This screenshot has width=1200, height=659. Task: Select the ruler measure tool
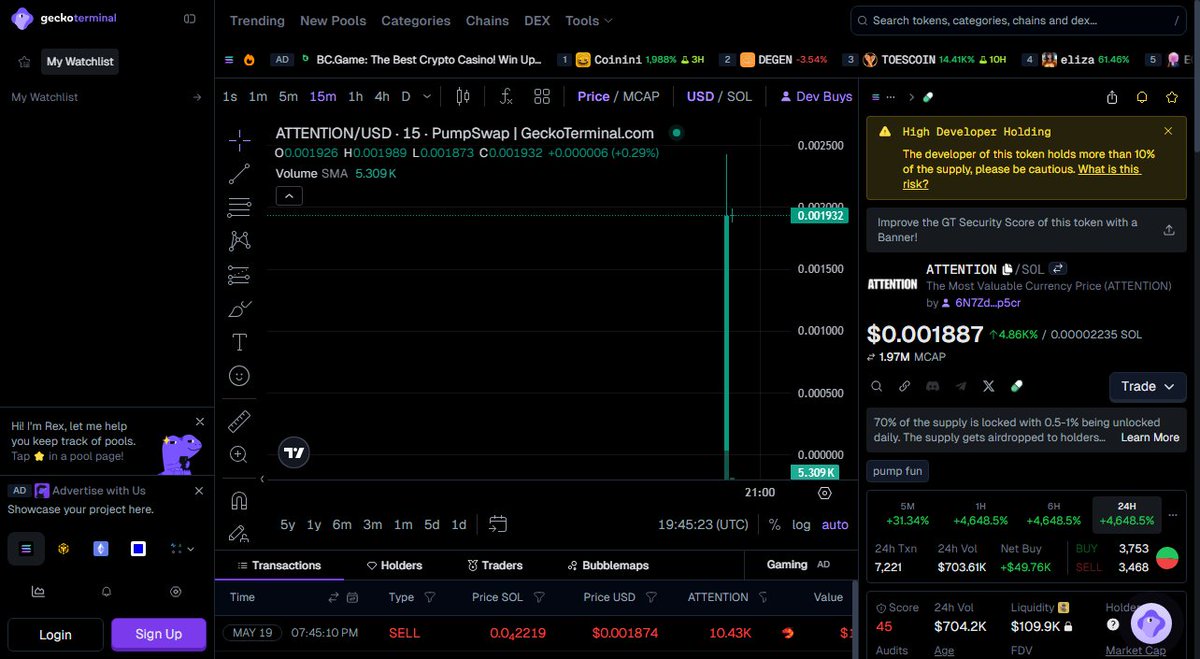(239, 421)
